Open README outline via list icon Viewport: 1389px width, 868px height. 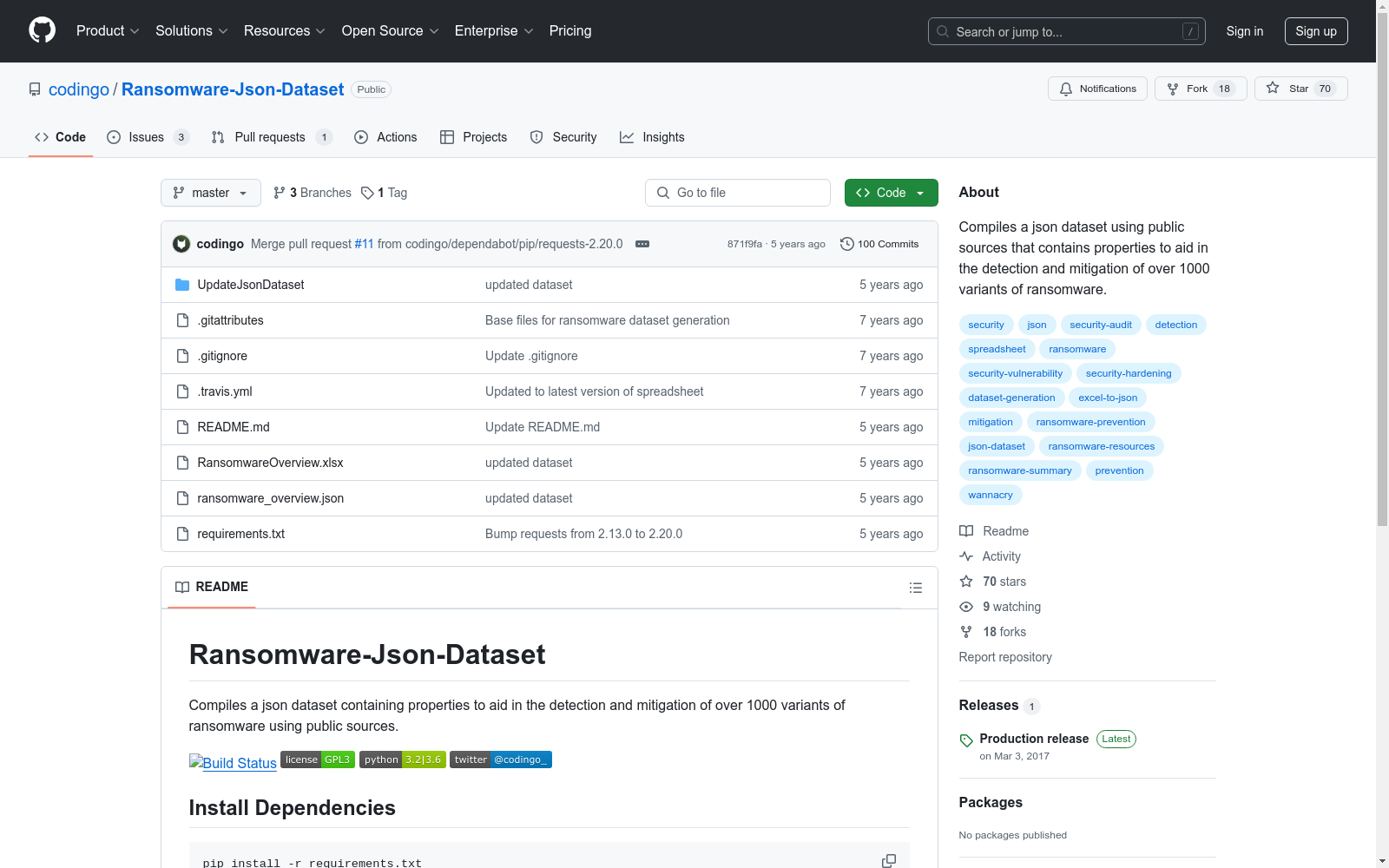tap(915, 588)
